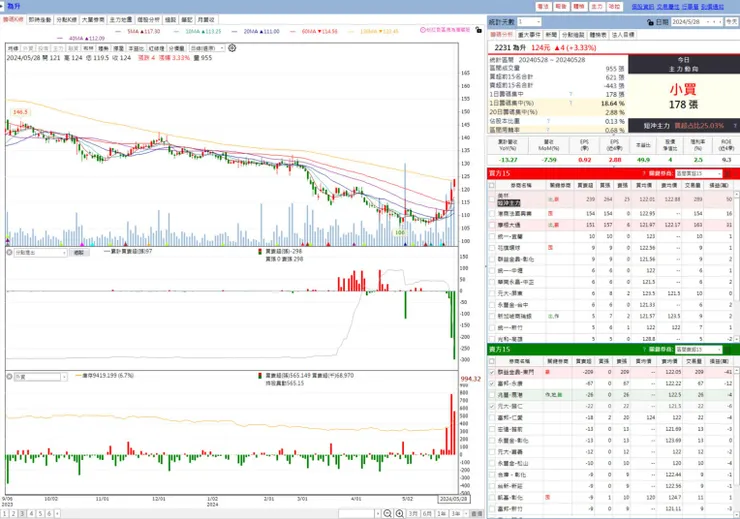The width and height of the screenshot is (740, 519).
Task: Click the circle icon of the bottom sub-chart panel
Action: pos(9,377)
